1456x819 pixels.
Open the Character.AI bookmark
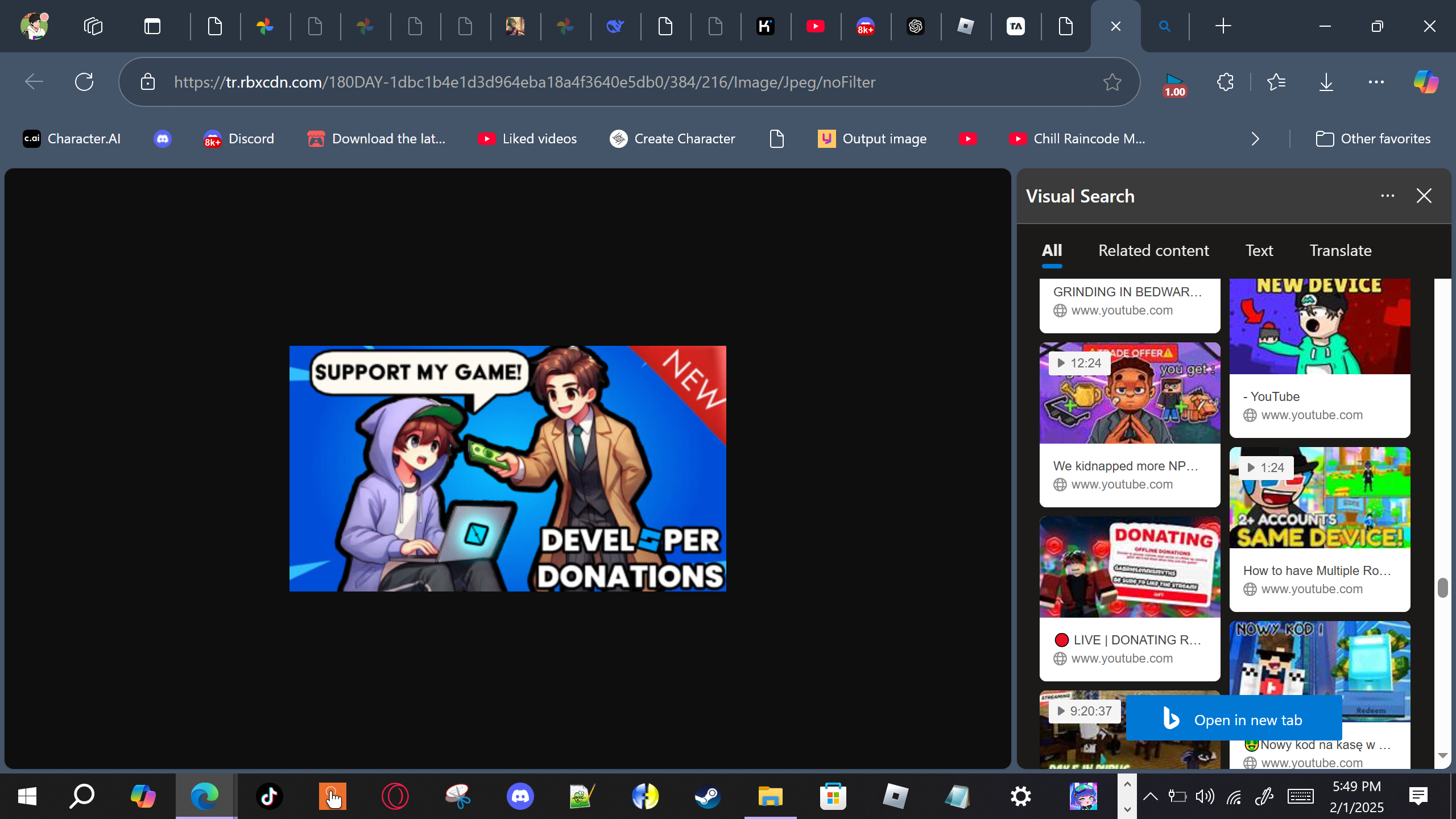72,139
